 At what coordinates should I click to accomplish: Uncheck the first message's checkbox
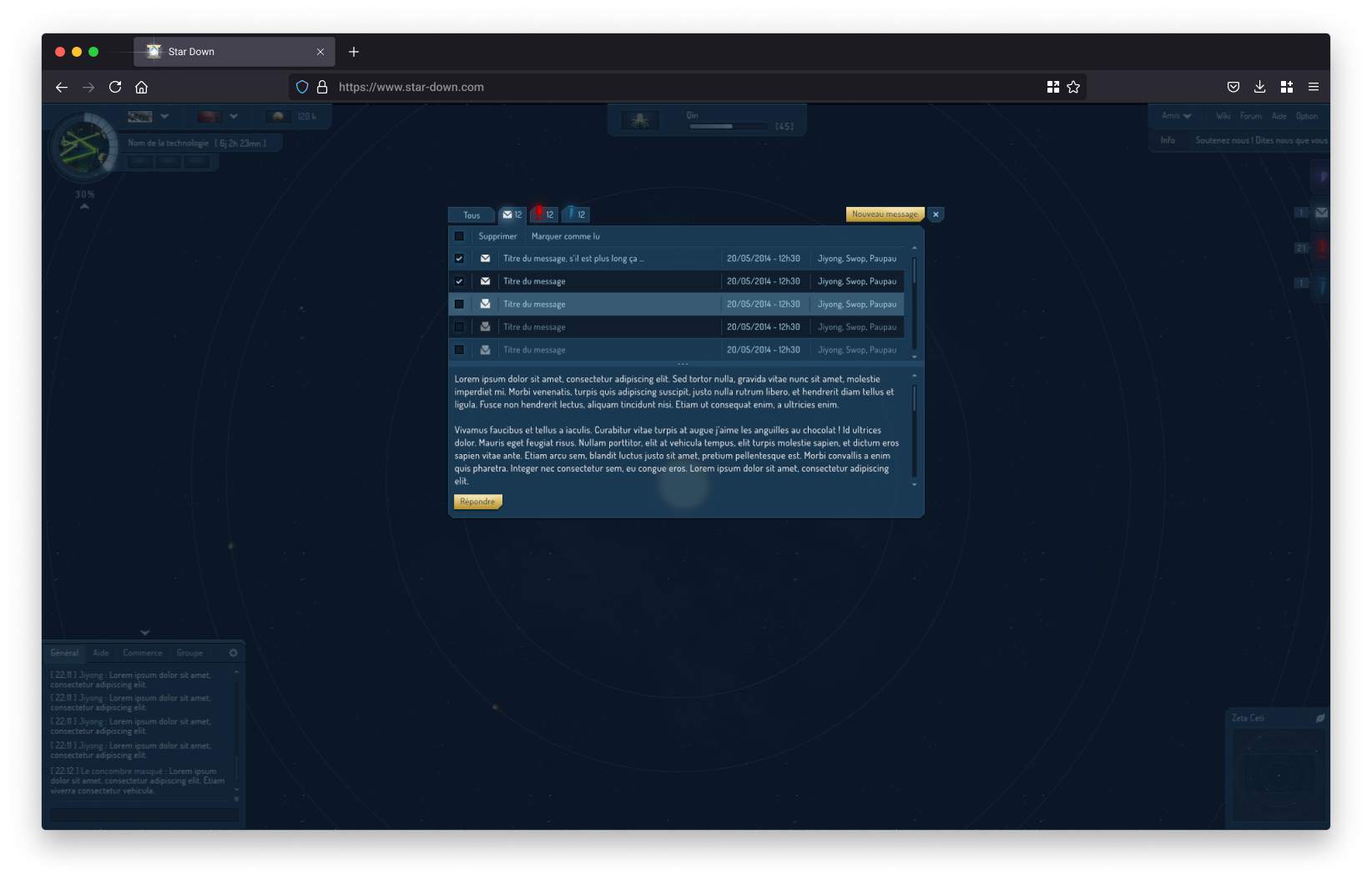coord(459,259)
